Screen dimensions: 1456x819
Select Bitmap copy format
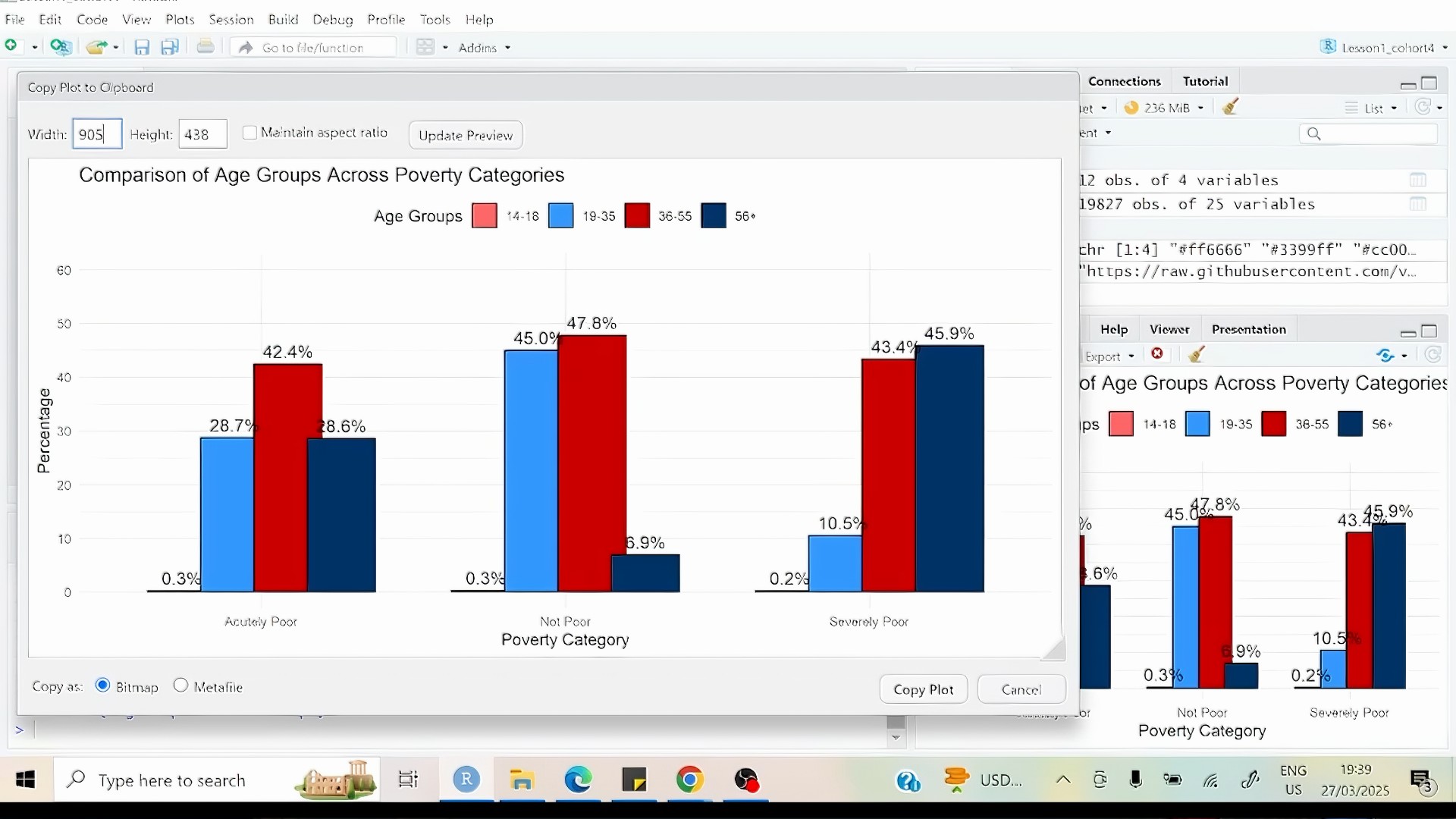tap(103, 686)
